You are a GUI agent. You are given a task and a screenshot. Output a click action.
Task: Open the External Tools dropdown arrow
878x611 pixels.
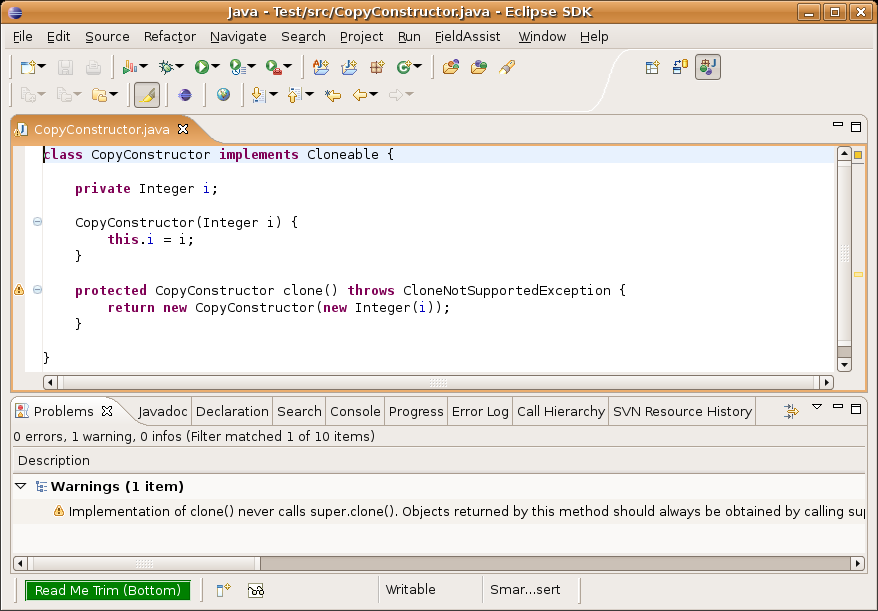point(288,67)
